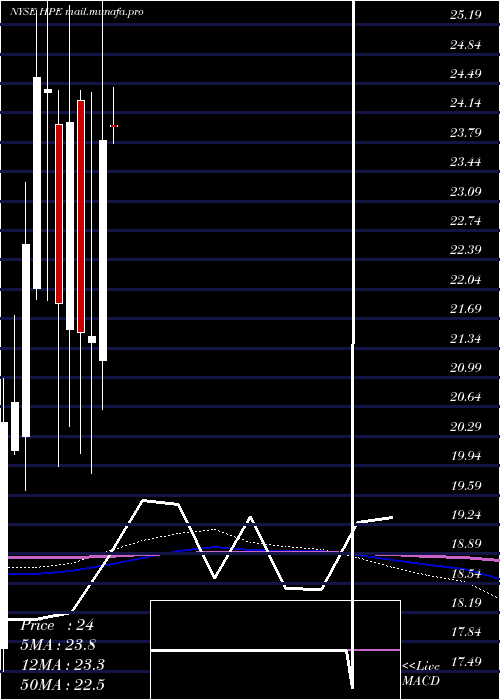Click the 5MA : 23.8 readout
This screenshot has height=700, width=500.
pyautogui.click(x=58, y=645)
